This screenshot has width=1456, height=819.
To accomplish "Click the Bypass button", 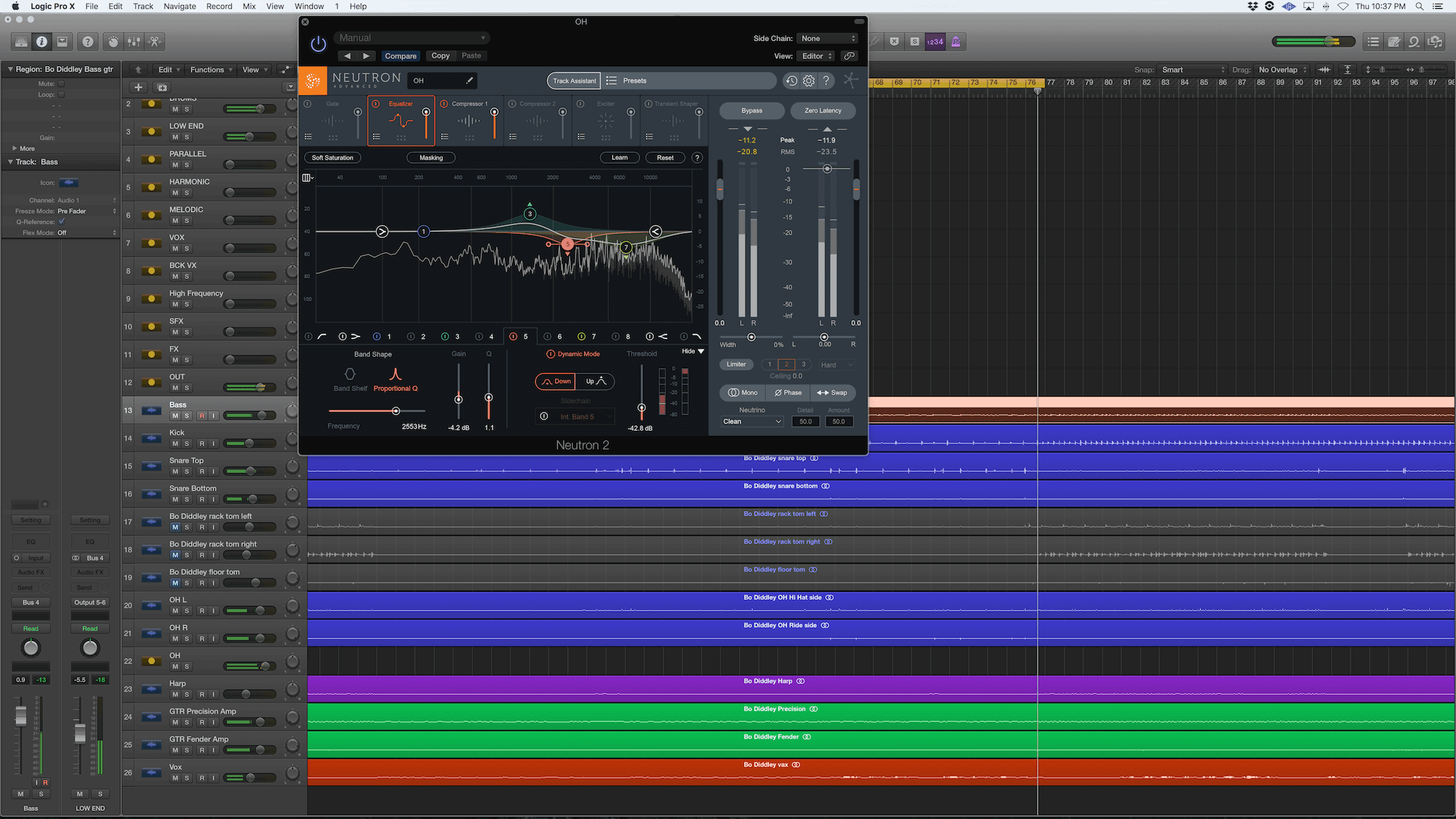I will tap(752, 111).
